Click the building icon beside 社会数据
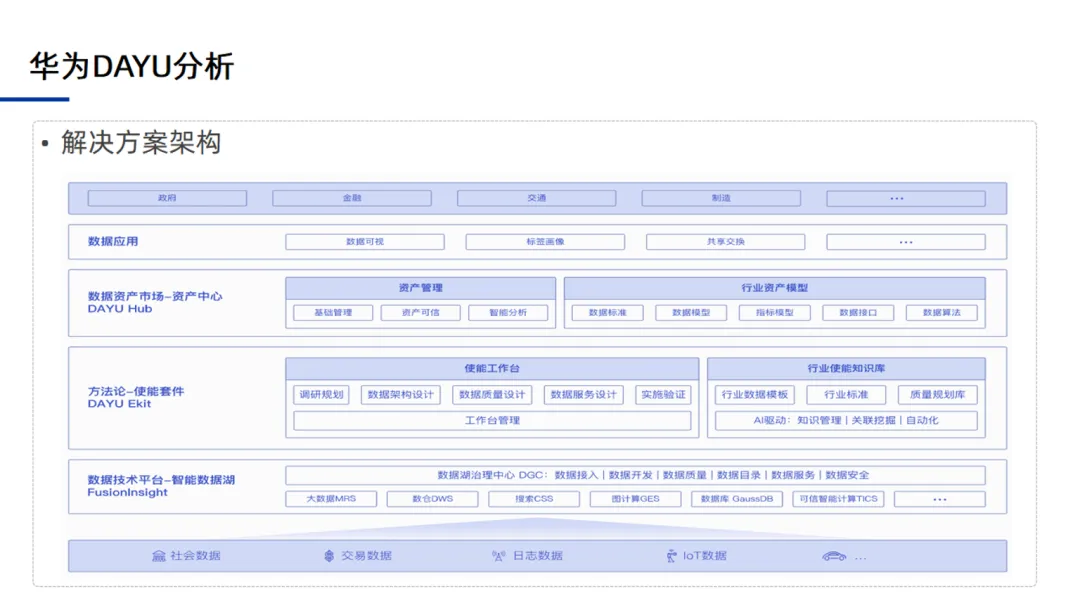 pos(158,556)
